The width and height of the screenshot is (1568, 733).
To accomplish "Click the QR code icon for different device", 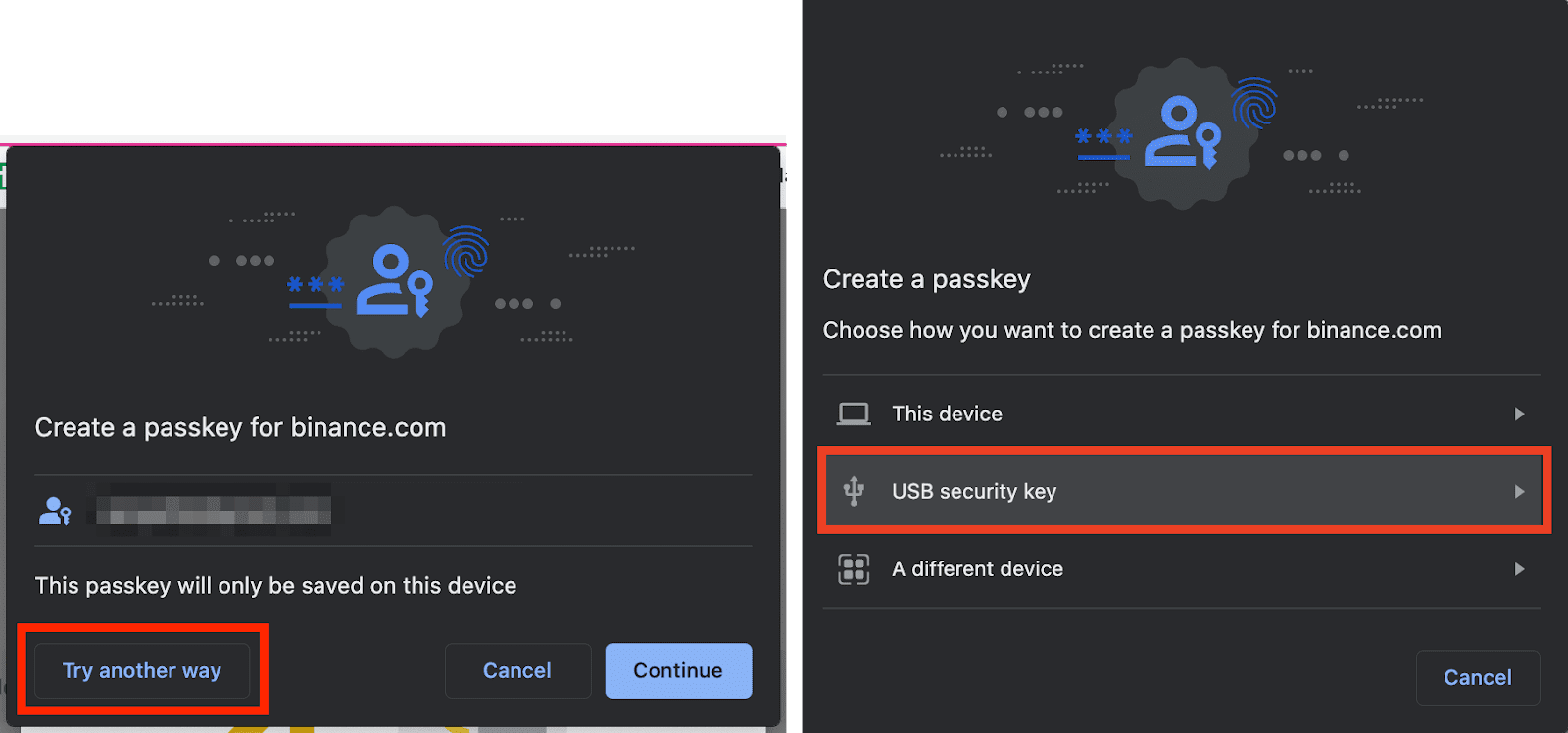I will pyautogui.click(x=854, y=569).
